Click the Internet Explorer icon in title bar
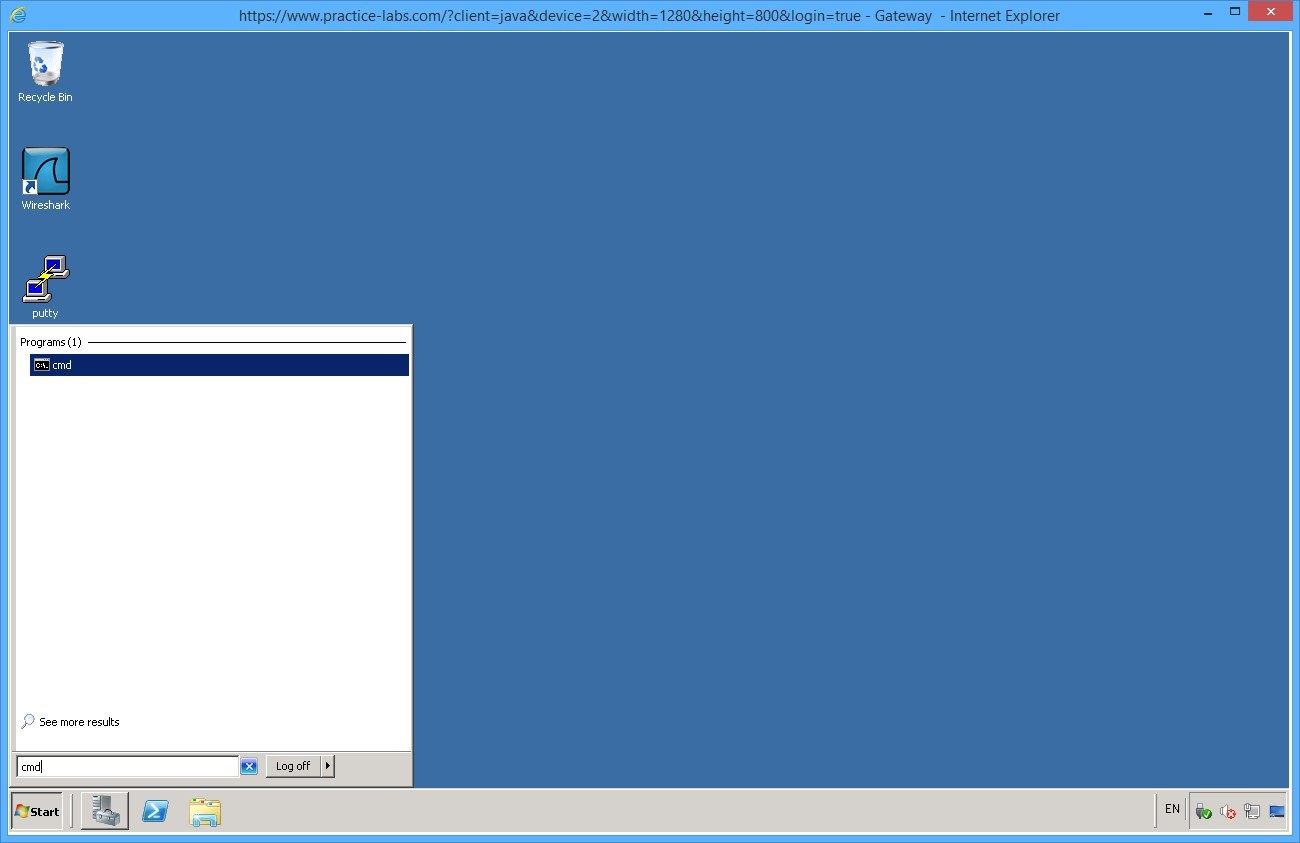1300x843 pixels. click(x=16, y=15)
